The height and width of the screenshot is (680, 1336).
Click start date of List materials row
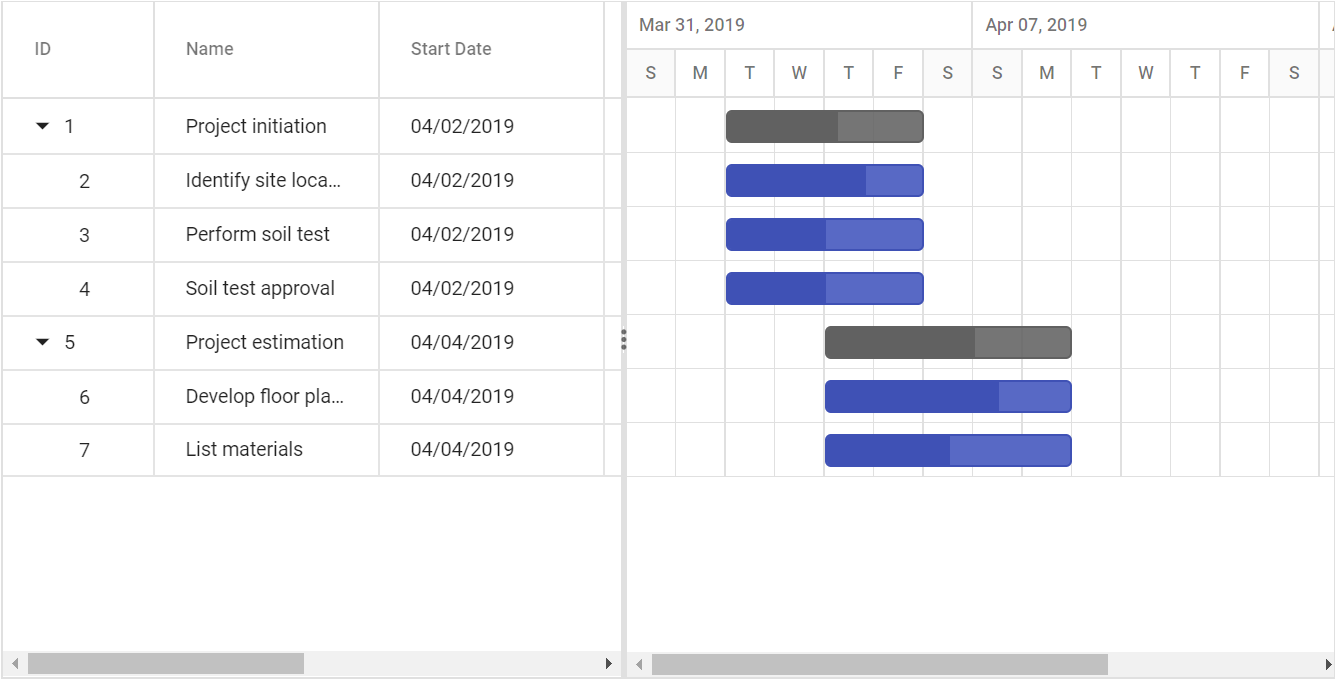click(492, 449)
